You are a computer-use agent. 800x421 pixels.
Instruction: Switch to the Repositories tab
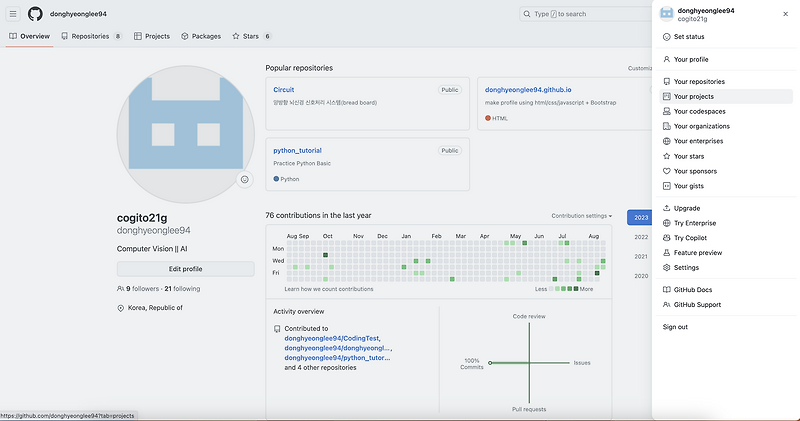click(91, 36)
